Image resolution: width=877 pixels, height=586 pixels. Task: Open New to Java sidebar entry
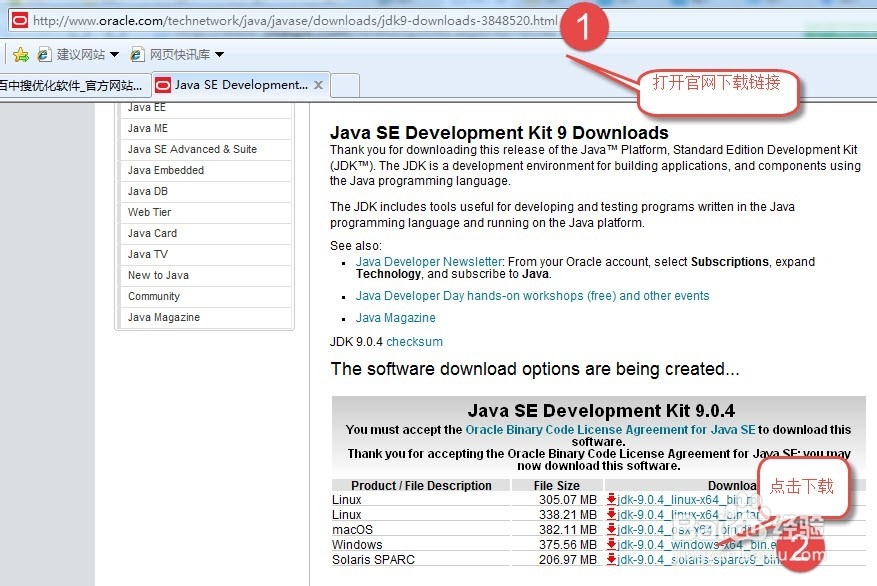(x=158, y=275)
